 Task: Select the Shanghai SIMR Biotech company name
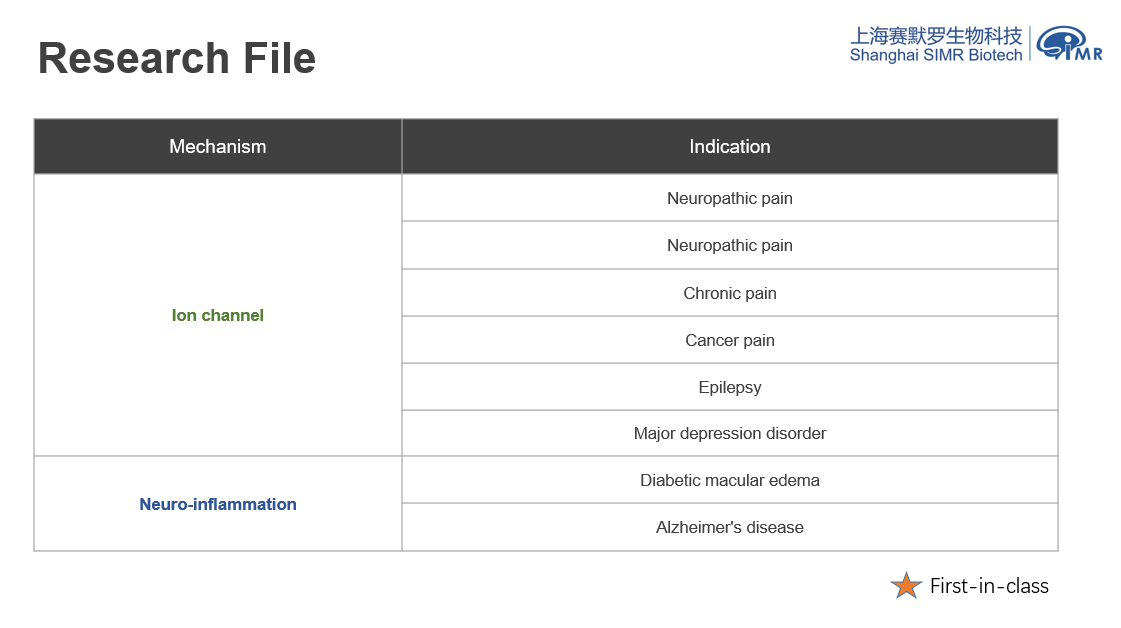pos(936,55)
